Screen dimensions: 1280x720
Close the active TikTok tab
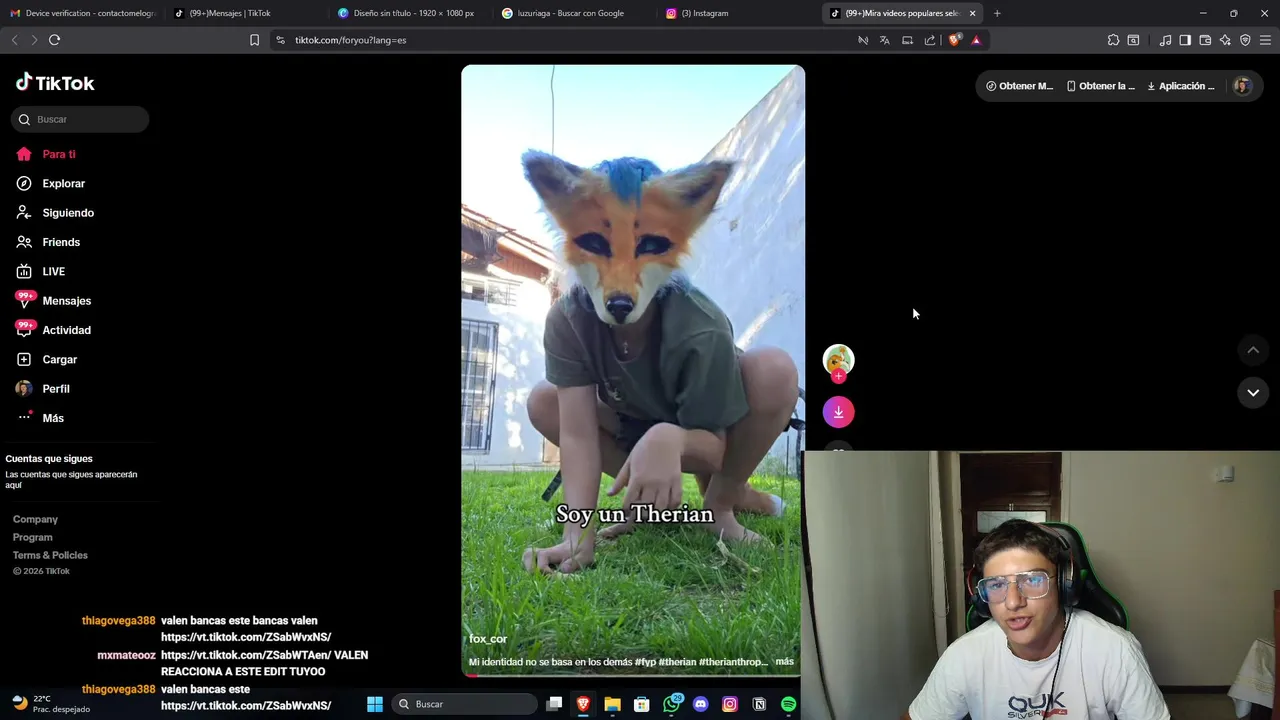(x=972, y=13)
